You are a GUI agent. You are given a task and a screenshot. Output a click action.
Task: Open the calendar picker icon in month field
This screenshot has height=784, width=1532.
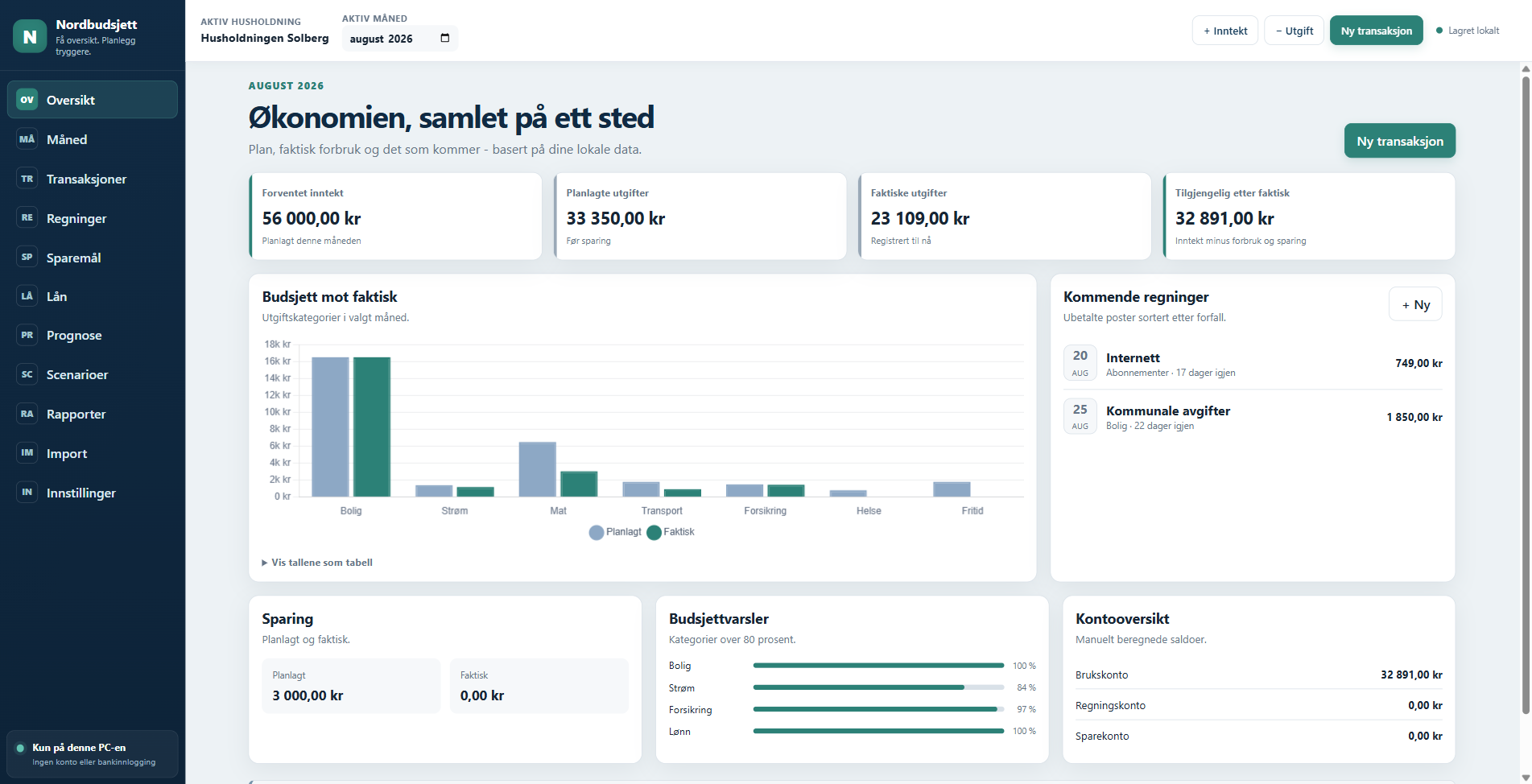coord(445,38)
